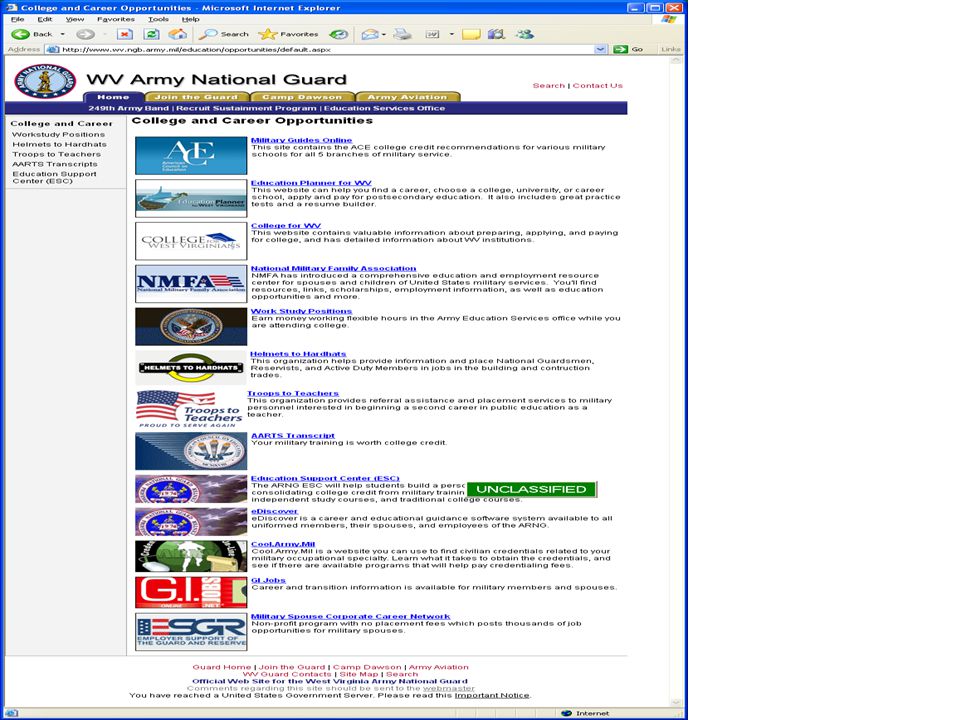Click the Important Notice link
960x720 pixels.
click(x=492, y=696)
